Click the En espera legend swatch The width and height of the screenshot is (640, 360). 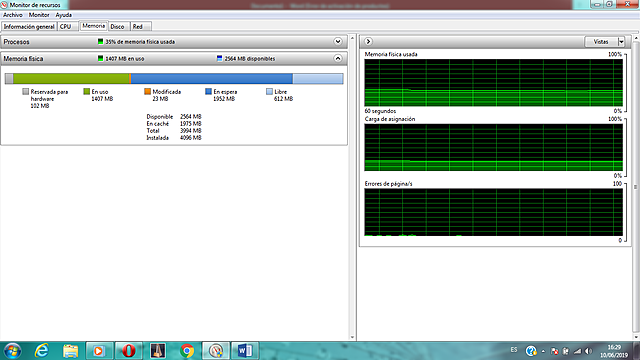click(x=208, y=92)
